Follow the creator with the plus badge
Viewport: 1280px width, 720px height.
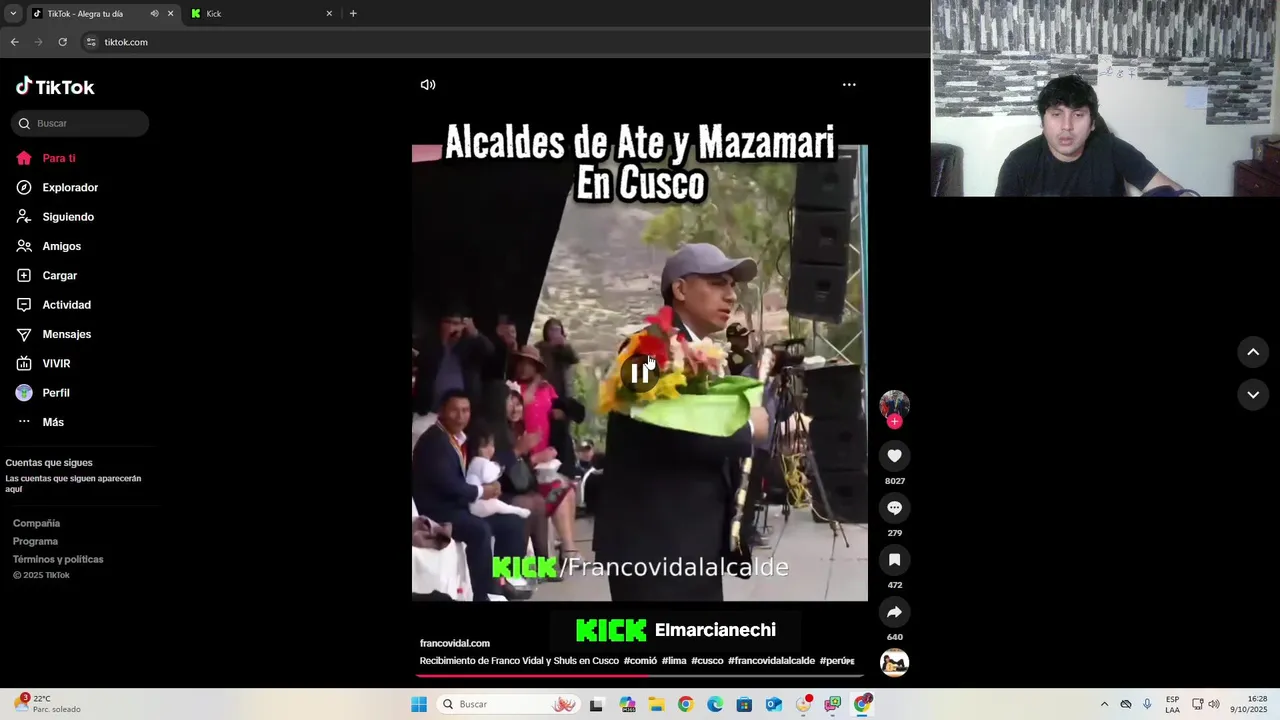(x=894, y=422)
